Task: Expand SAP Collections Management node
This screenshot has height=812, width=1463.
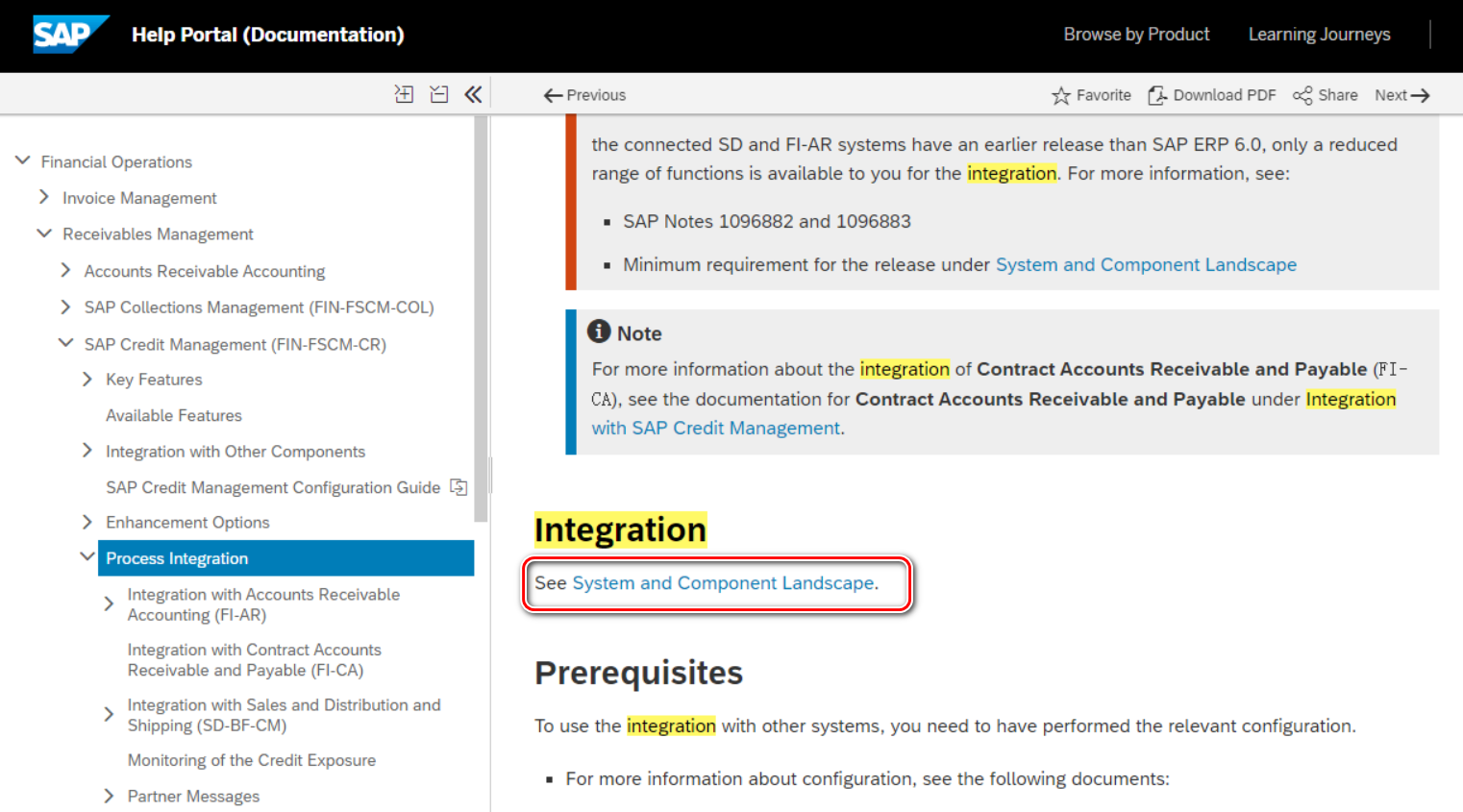Action: click(x=65, y=307)
